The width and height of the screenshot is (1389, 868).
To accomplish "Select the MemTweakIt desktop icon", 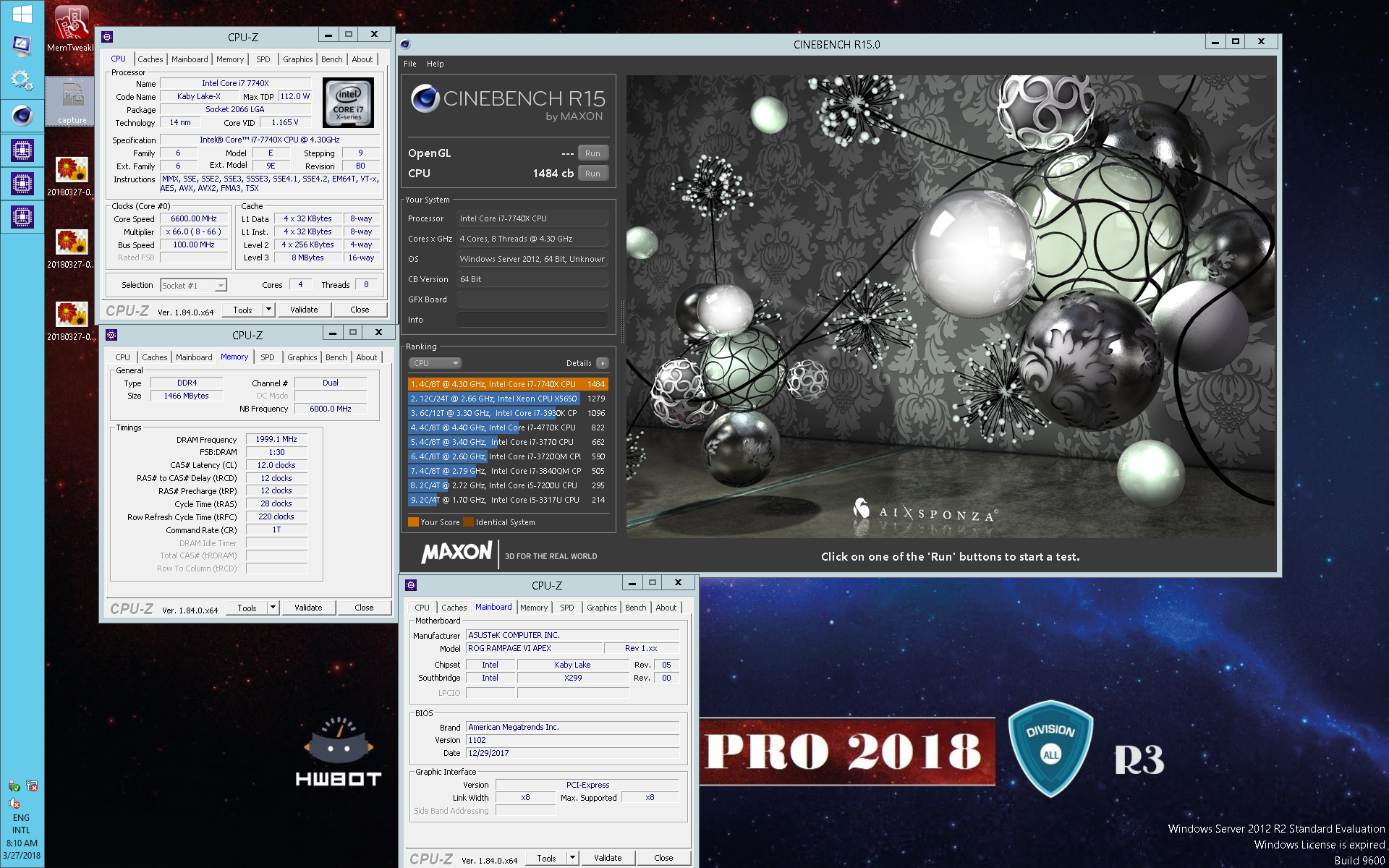I will [70, 28].
